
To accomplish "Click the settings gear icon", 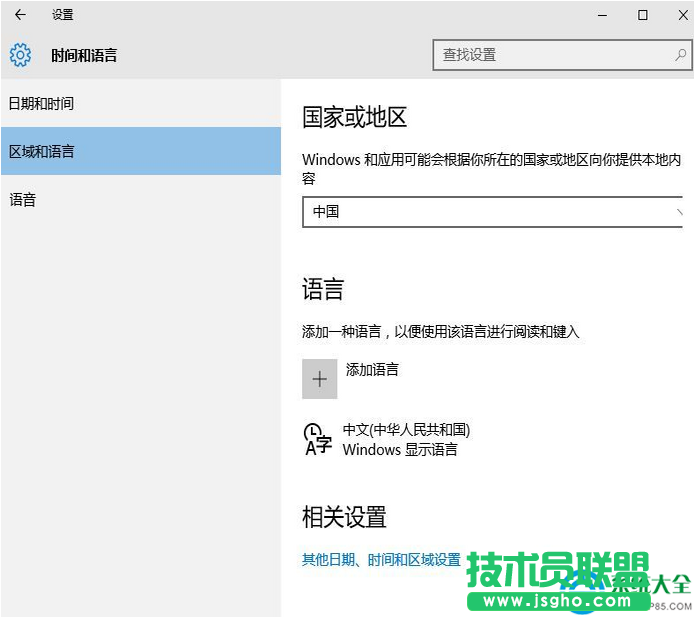I will pos(20,55).
